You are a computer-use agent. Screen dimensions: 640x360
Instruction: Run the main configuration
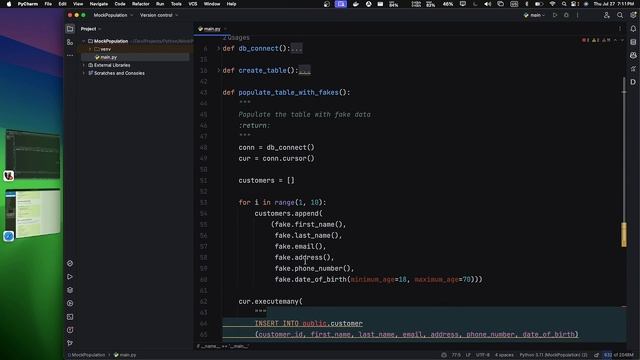tap(555, 15)
